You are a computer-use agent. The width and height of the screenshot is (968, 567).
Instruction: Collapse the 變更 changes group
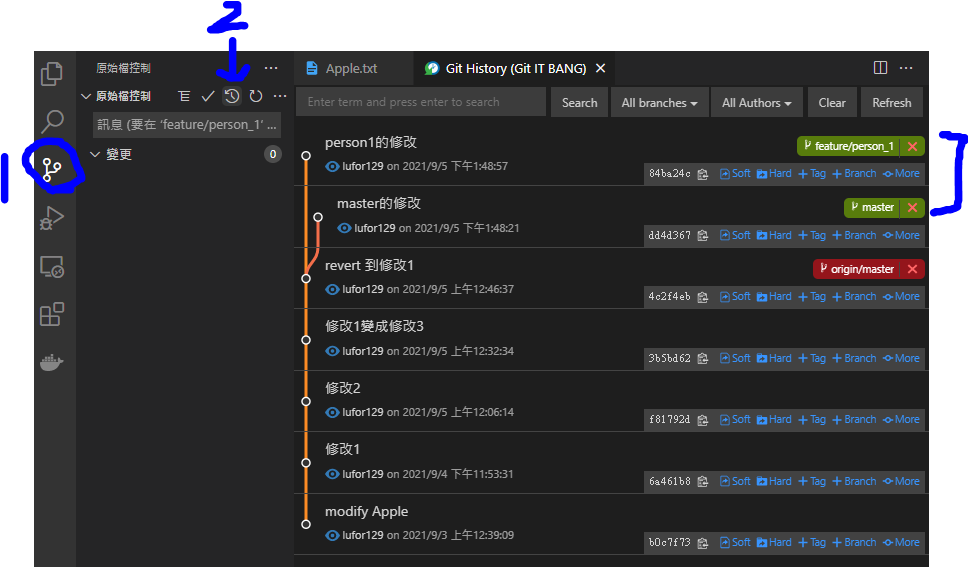[95, 154]
